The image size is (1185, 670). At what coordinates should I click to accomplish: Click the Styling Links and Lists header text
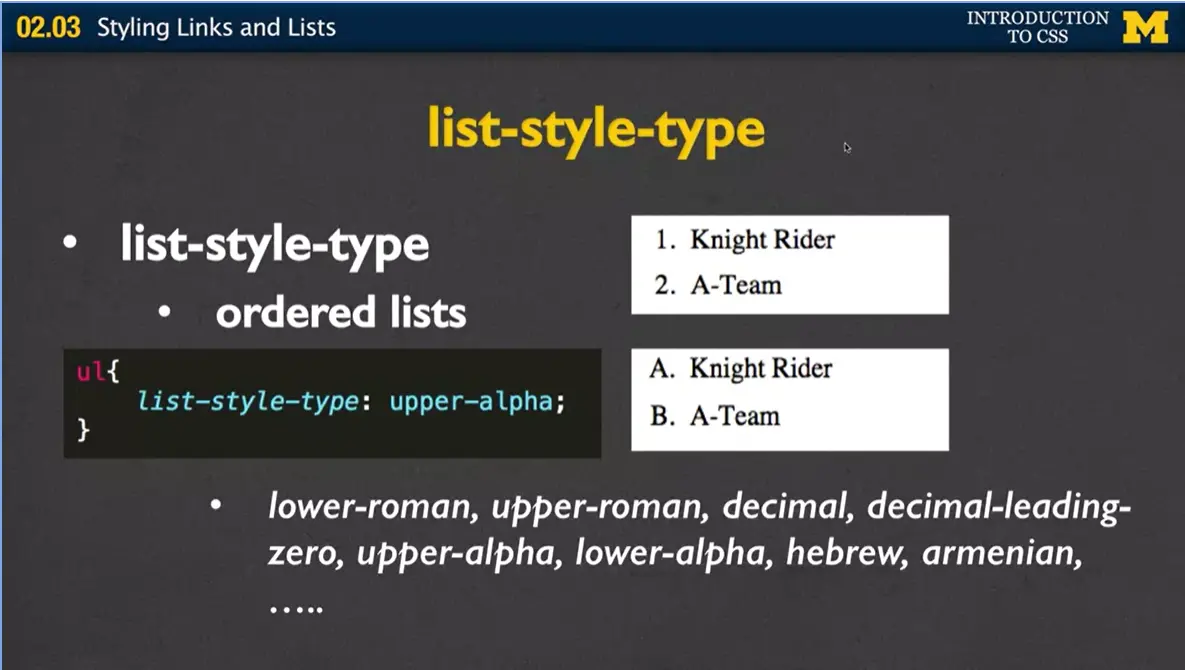pos(215,27)
